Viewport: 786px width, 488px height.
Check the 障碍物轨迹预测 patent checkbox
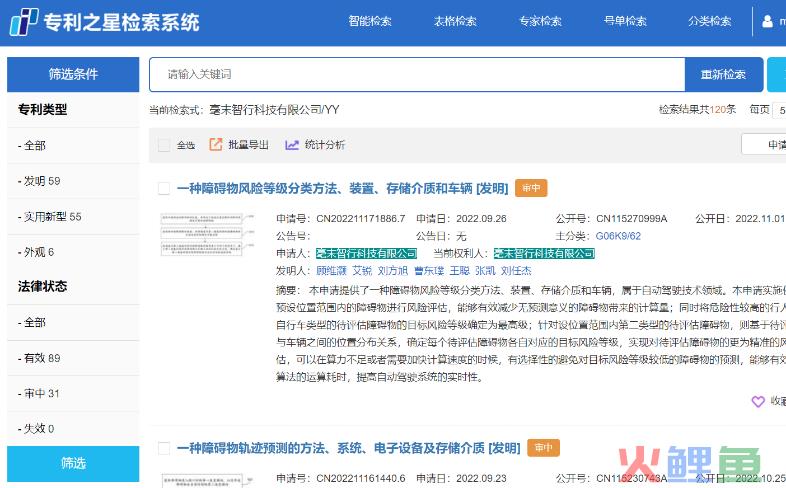pyautogui.click(x=164, y=448)
